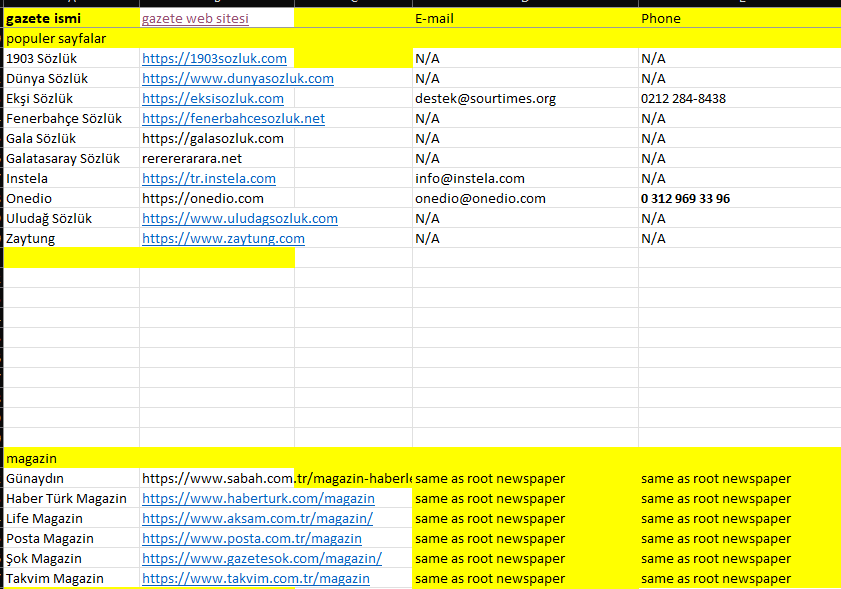The width and height of the screenshot is (841, 589).
Task: Open the gazetesok.com/magazin link
Action: [x=262, y=558]
